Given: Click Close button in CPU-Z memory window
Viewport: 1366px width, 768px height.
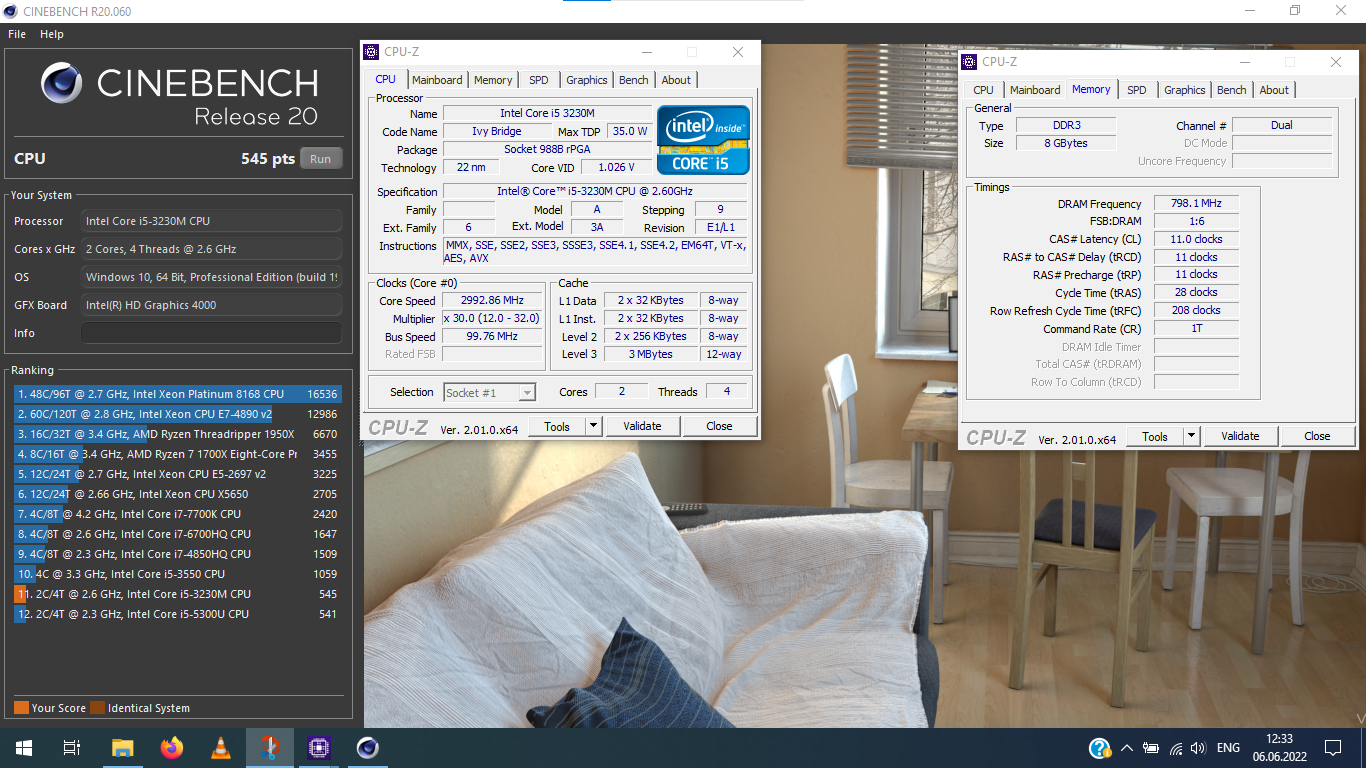Looking at the screenshot, I should 1317,436.
